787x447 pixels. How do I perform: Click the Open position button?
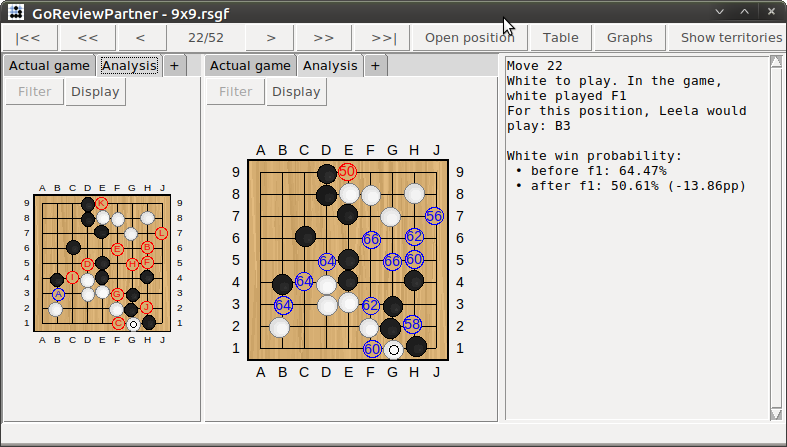[x=469, y=38]
